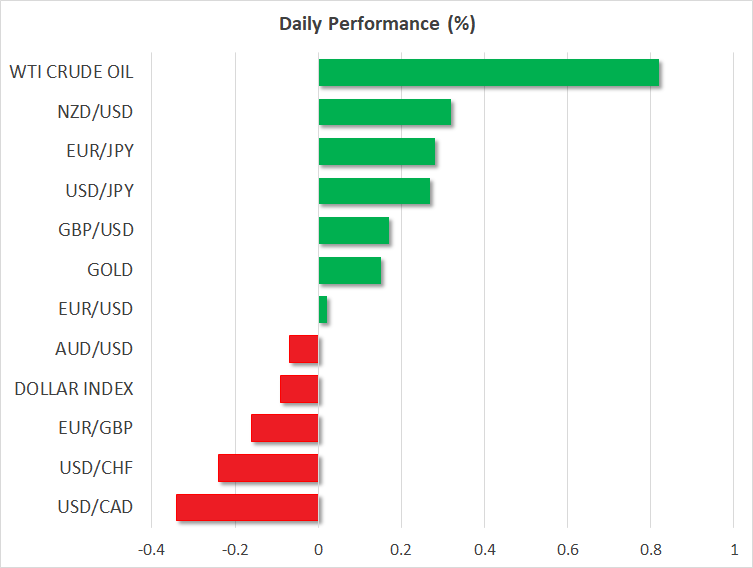
Task: Click the GOLD green bar
Action: 350,270
